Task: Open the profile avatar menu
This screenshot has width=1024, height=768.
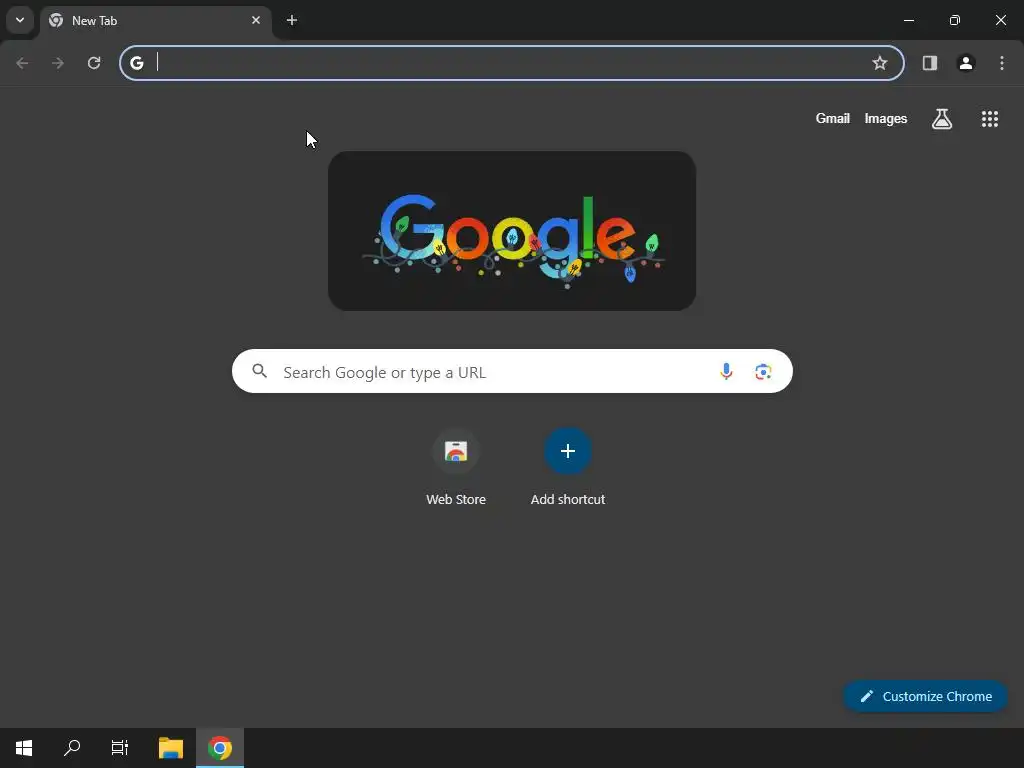Action: (x=966, y=63)
